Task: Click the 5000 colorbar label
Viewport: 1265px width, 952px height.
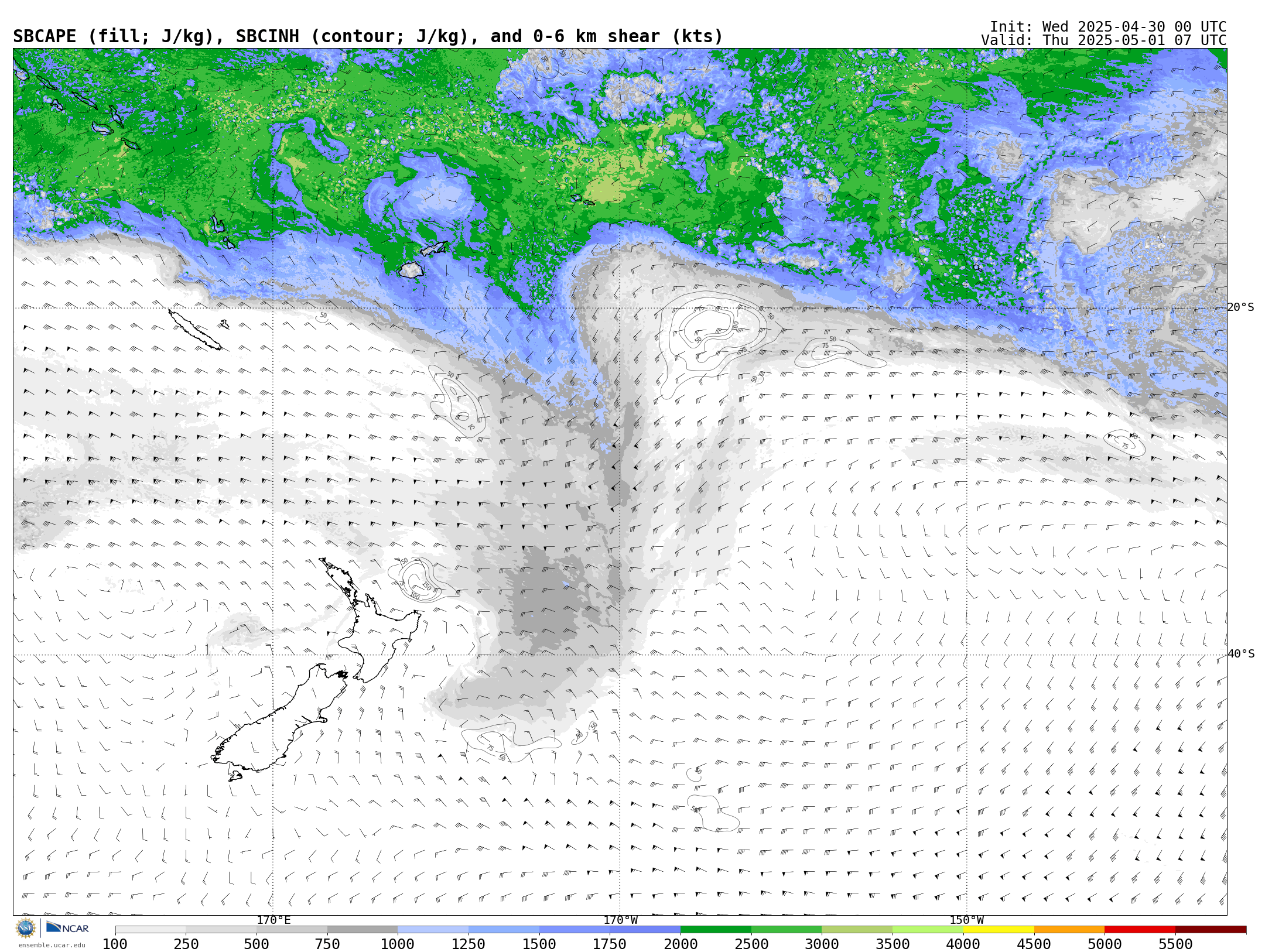Action: click(x=1105, y=944)
